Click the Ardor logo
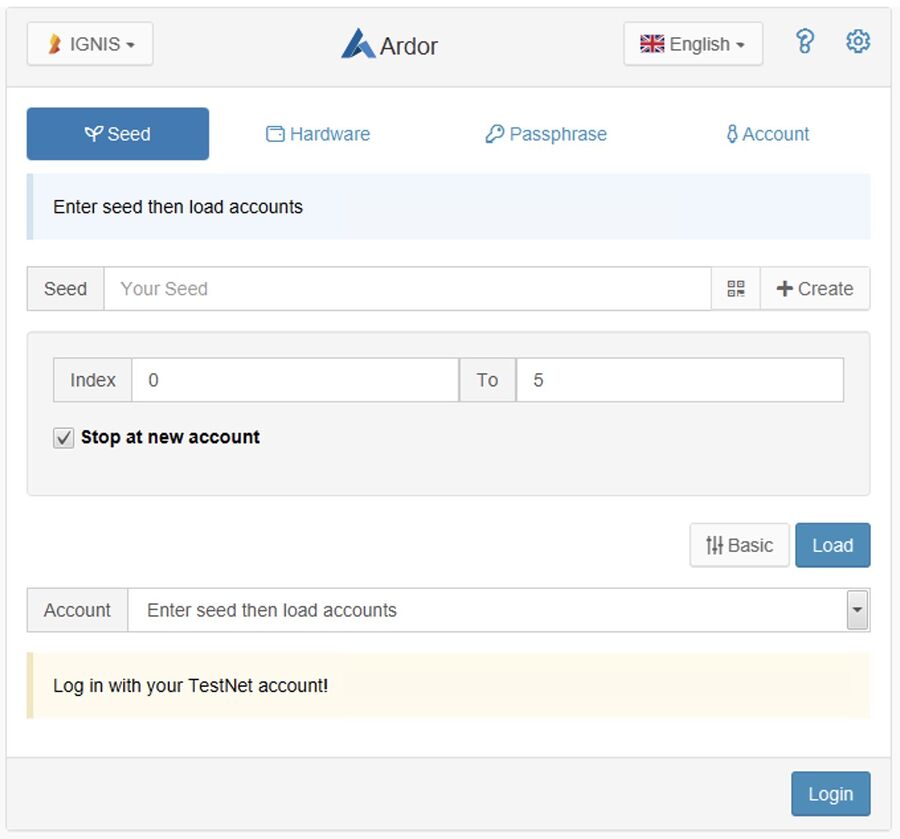Viewport: 900px width, 839px height. click(x=388, y=44)
